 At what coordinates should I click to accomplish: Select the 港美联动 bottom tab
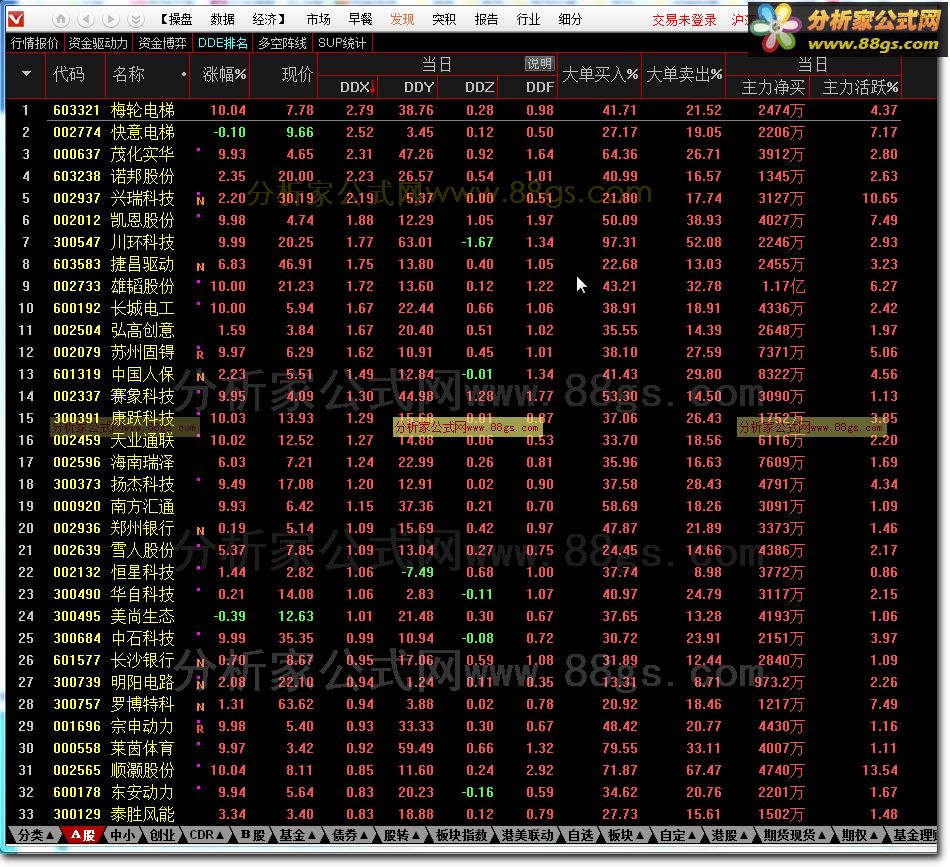point(528,835)
